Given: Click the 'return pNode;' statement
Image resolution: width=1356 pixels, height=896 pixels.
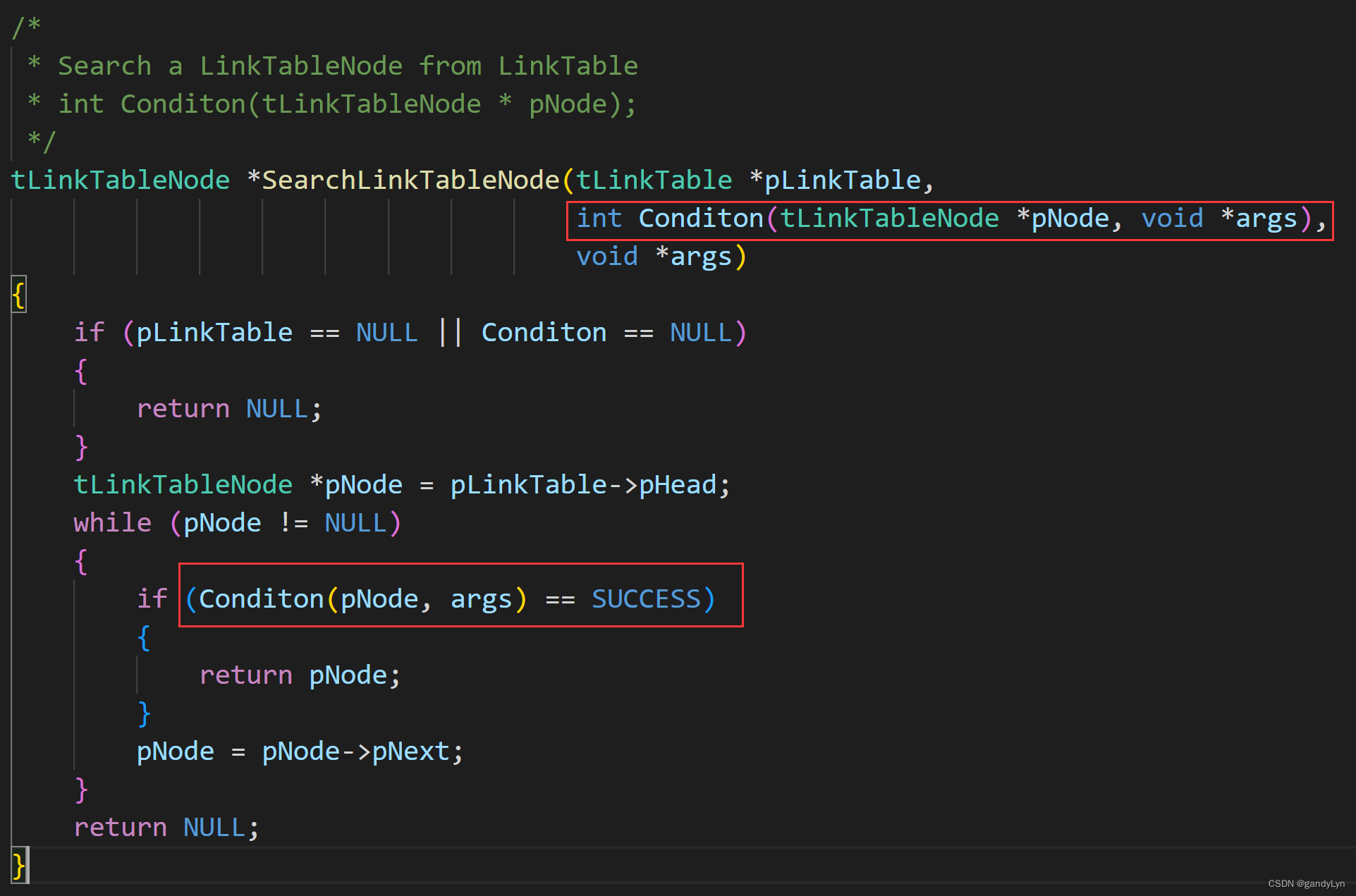Looking at the screenshot, I should (x=300, y=675).
